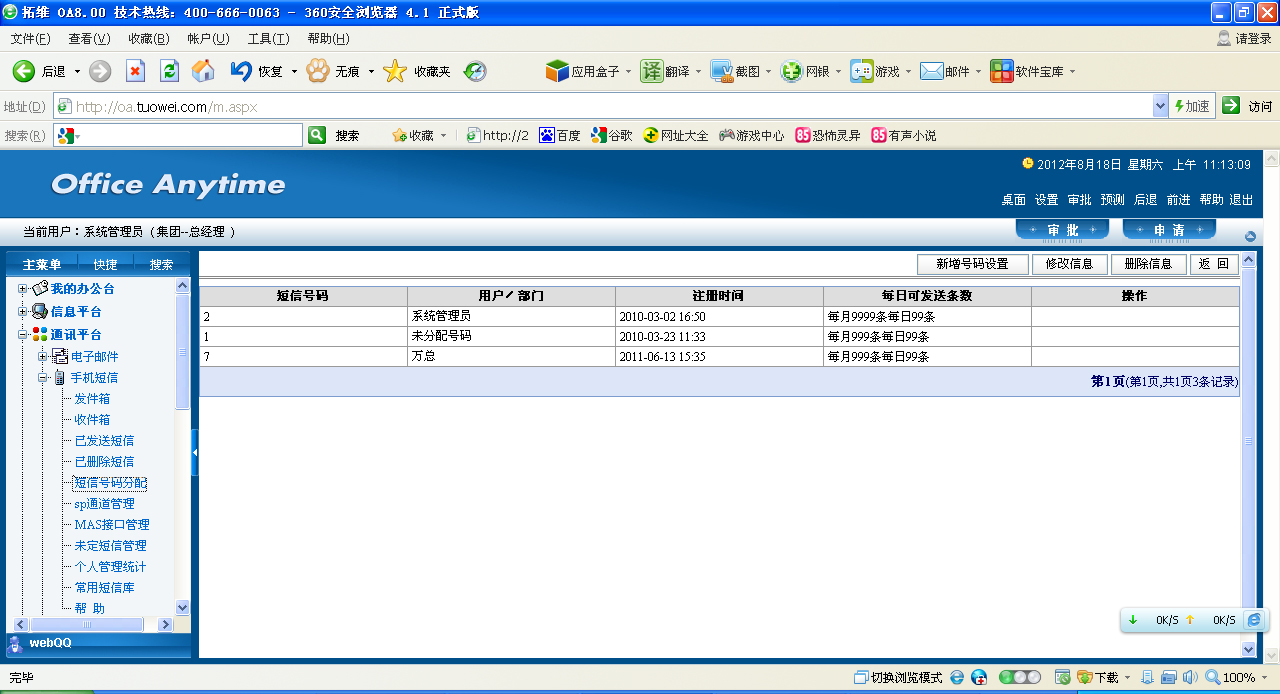Open the 应用盒子 app box icon
The height and width of the screenshot is (694, 1280).
(x=557, y=71)
